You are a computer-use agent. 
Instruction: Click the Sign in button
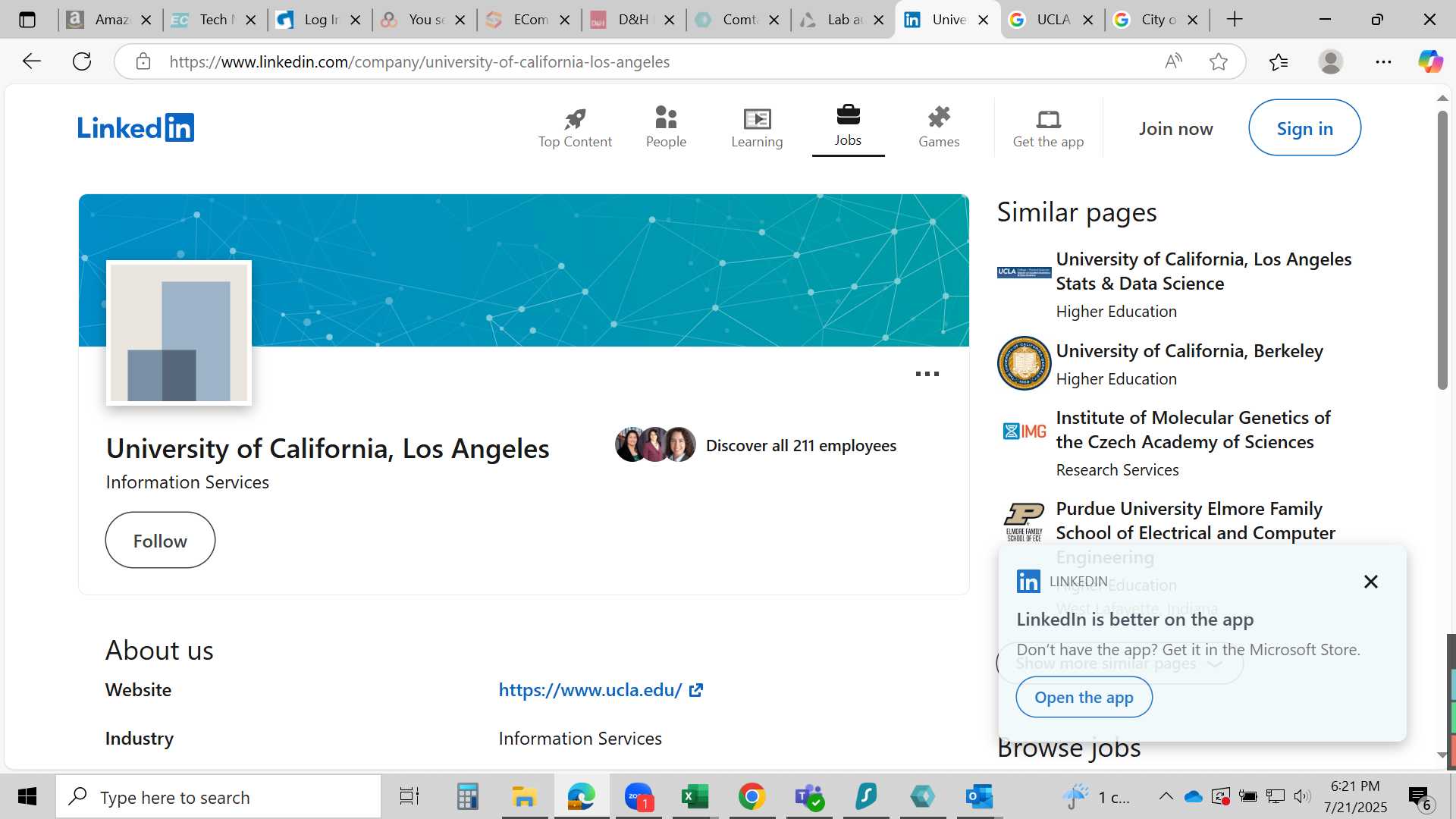[1304, 128]
